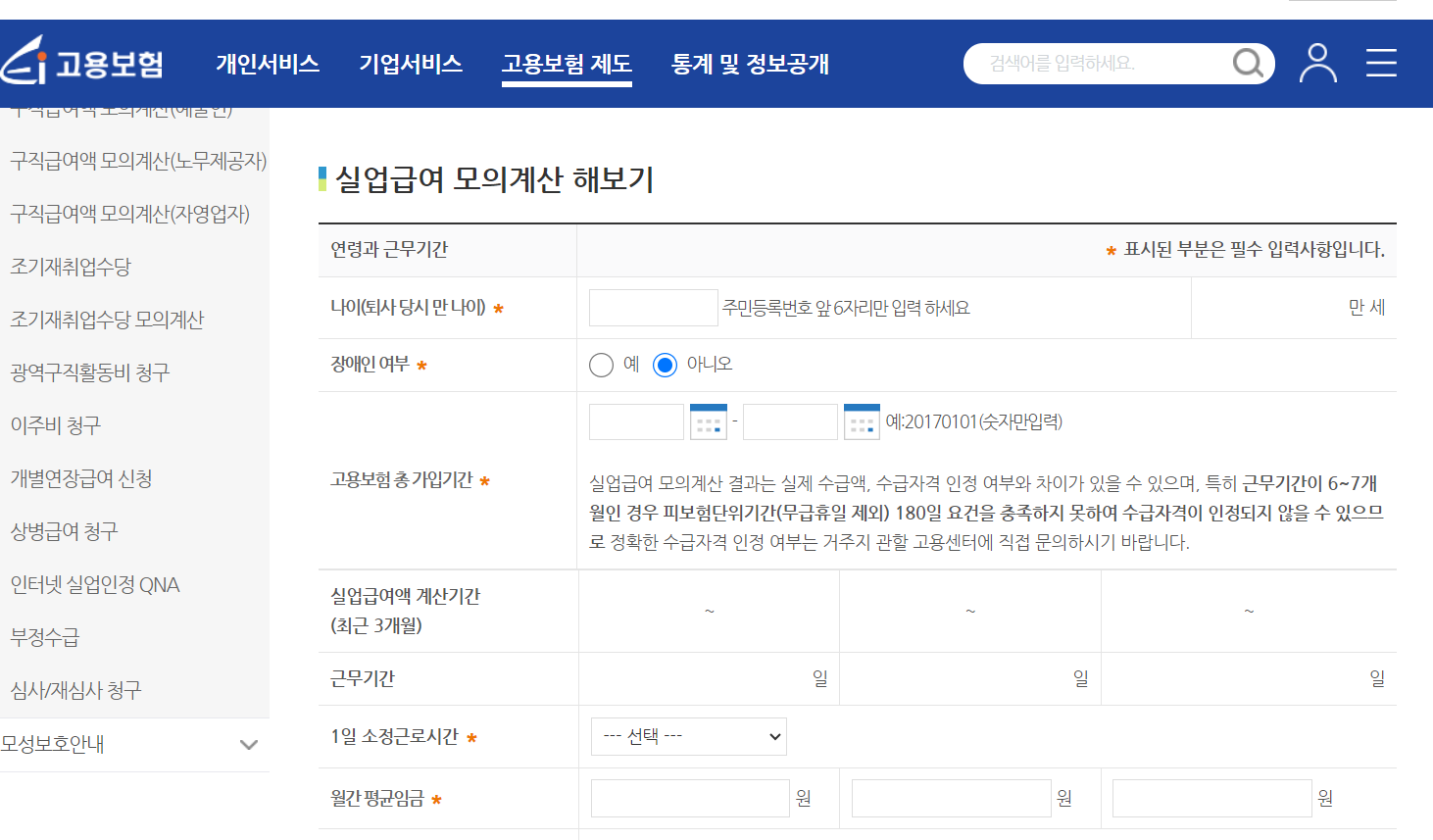
Task: Click the 주민등록번호 앞 6자리 input field
Action: (x=653, y=308)
